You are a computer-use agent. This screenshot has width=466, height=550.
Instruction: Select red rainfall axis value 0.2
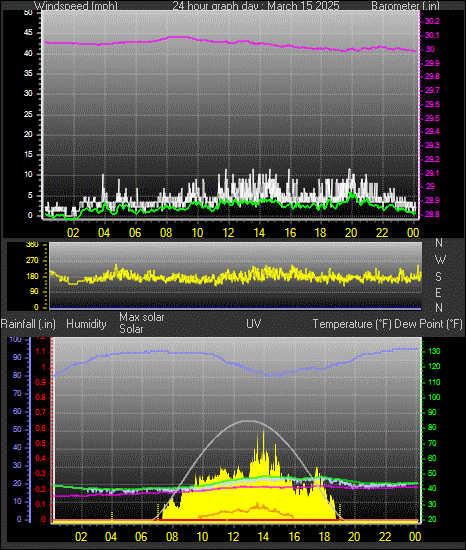click(41, 489)
